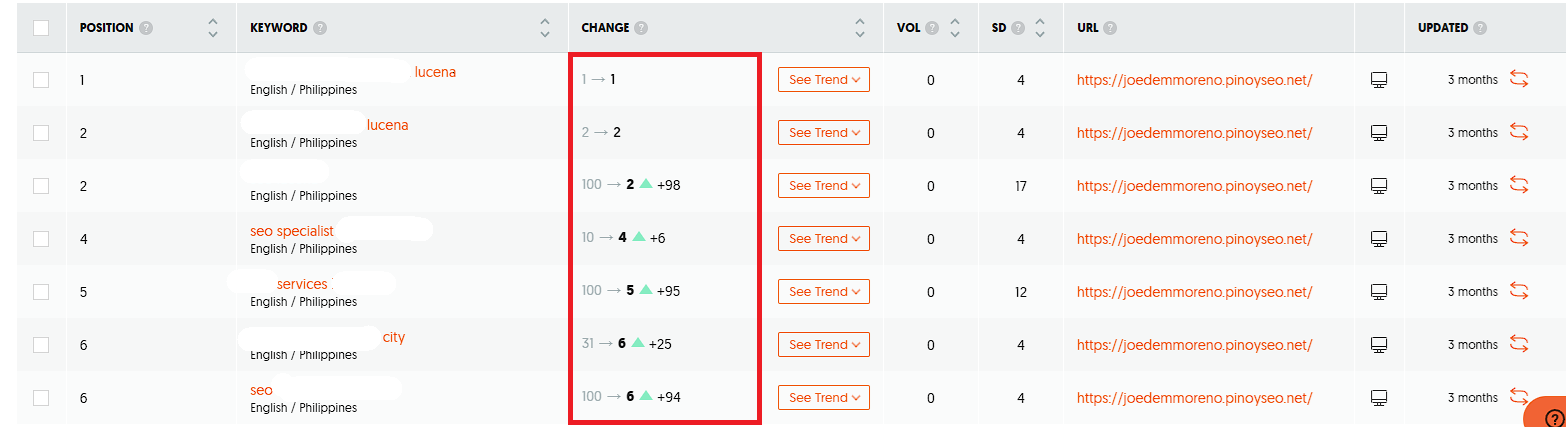Image resolution: width=1566 pixels, height=427 pixels.
Task: Click the desktop monitor icon in the 100 → 2 row
Action: click(x=1379, y=185)
